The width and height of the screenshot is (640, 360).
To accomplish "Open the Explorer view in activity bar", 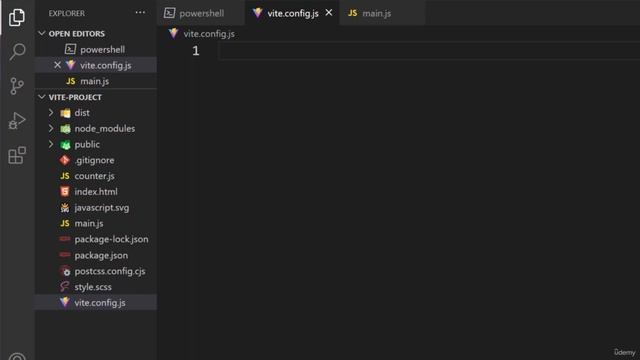I will [17, 17].
